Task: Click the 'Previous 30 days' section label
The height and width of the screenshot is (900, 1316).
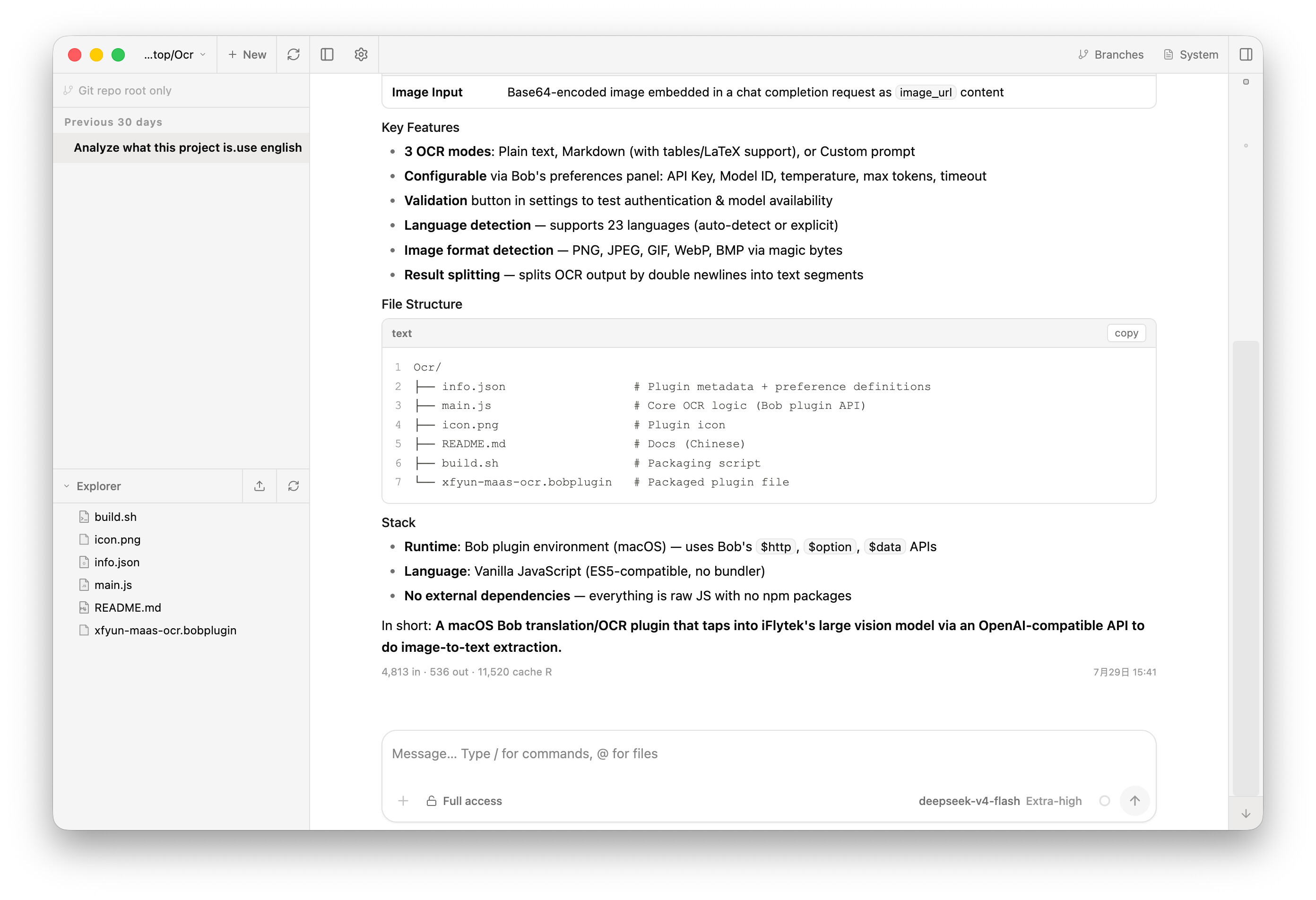Action: (113, 122)
